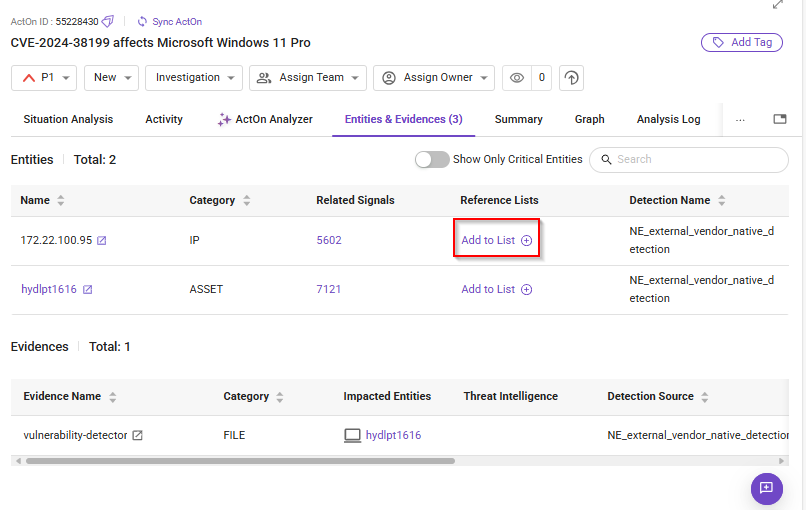Switch to the Summary tab

[518, 119]
